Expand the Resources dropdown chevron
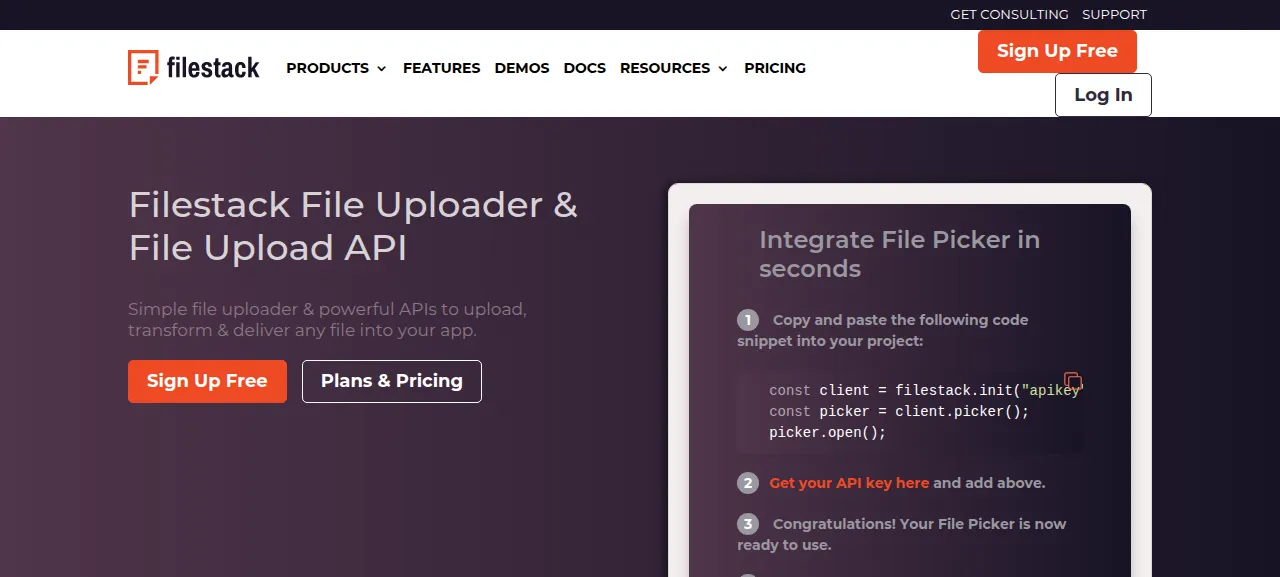Viewport: 1280px width, 577px height. pos(723,69)
